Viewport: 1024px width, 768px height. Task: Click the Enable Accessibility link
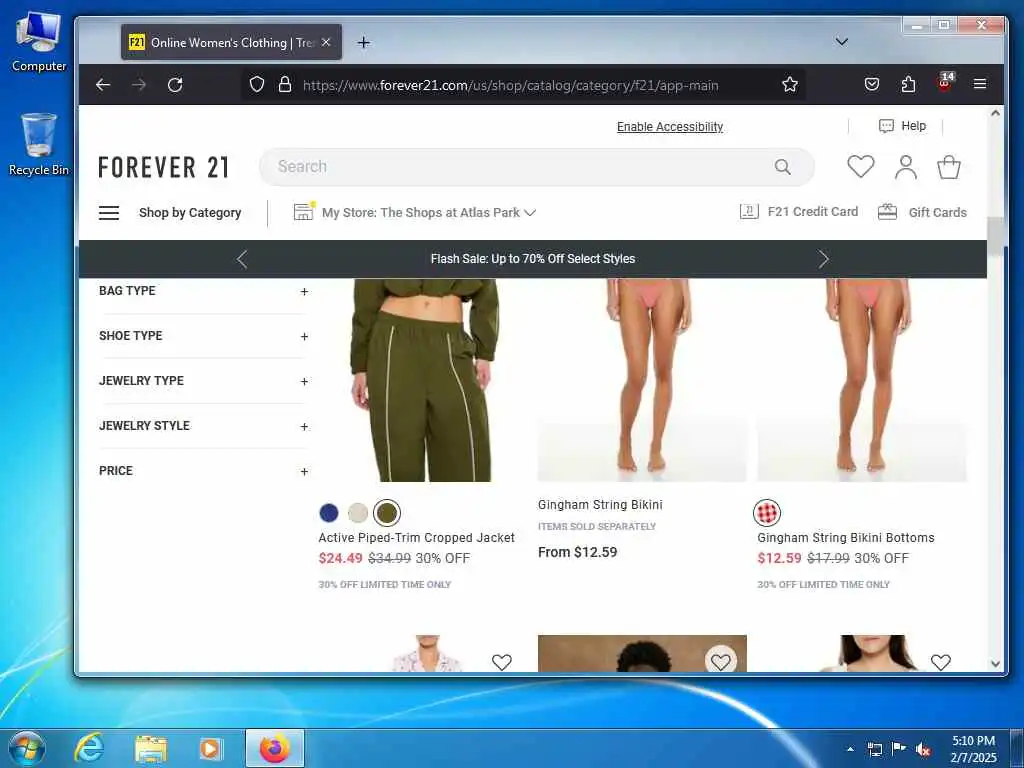(670, 127)
